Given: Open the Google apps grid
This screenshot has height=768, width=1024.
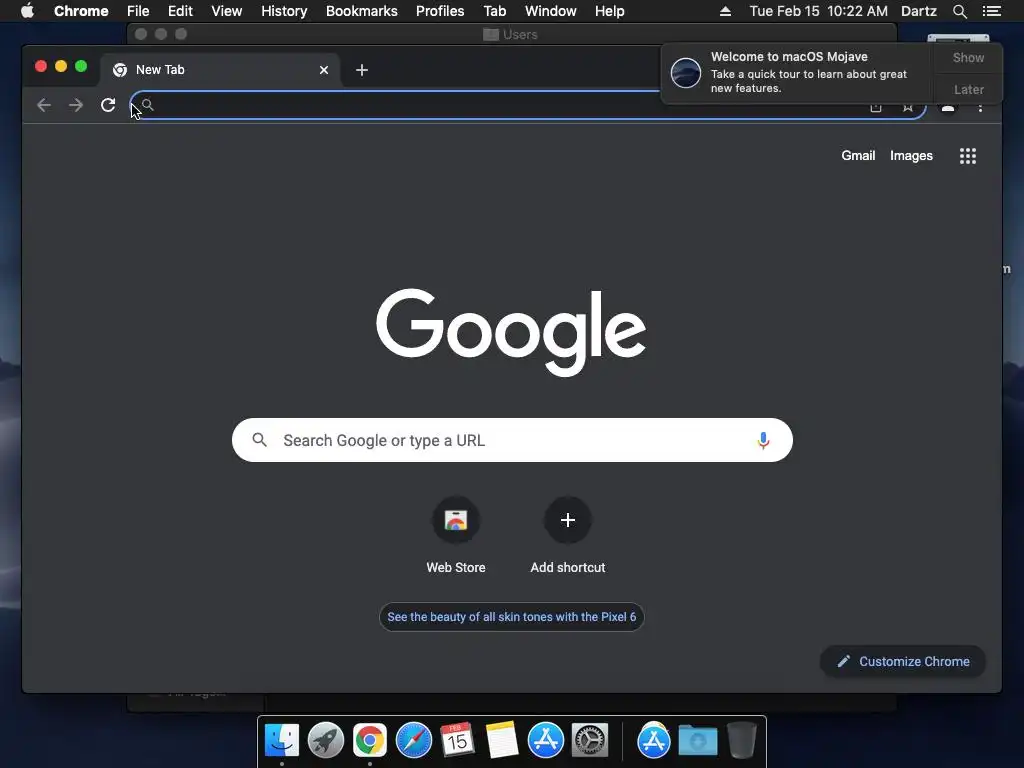Looking at the screenshot, I should (x=968, y=156).
